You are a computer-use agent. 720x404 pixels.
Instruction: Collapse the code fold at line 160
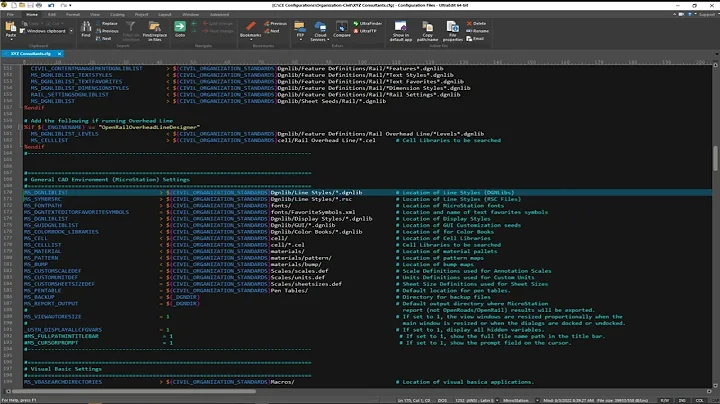tap(20, 127)
